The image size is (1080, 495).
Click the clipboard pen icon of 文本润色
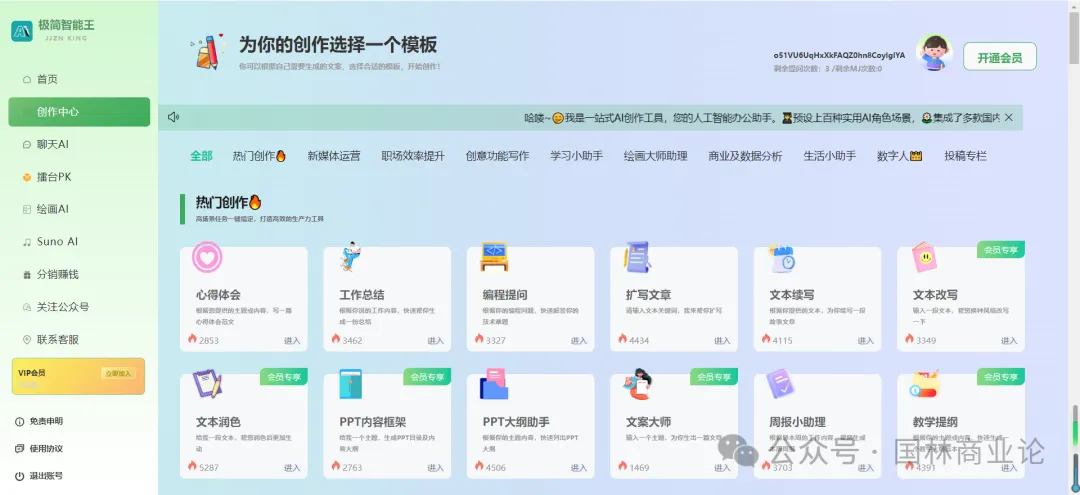tap(207, 383)
